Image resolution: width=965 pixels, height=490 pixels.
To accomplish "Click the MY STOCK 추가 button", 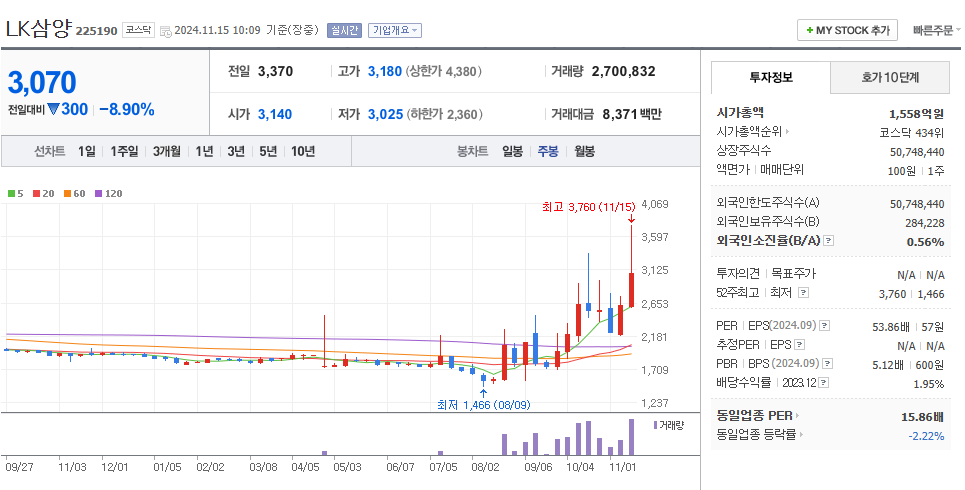I will [847, 30].
